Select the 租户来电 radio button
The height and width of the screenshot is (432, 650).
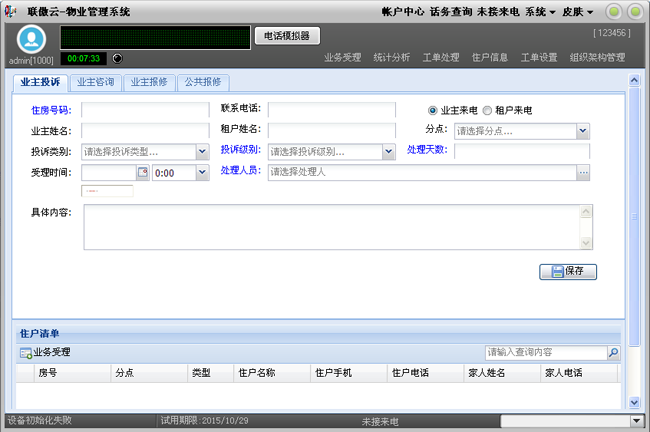tap(487, 110)
